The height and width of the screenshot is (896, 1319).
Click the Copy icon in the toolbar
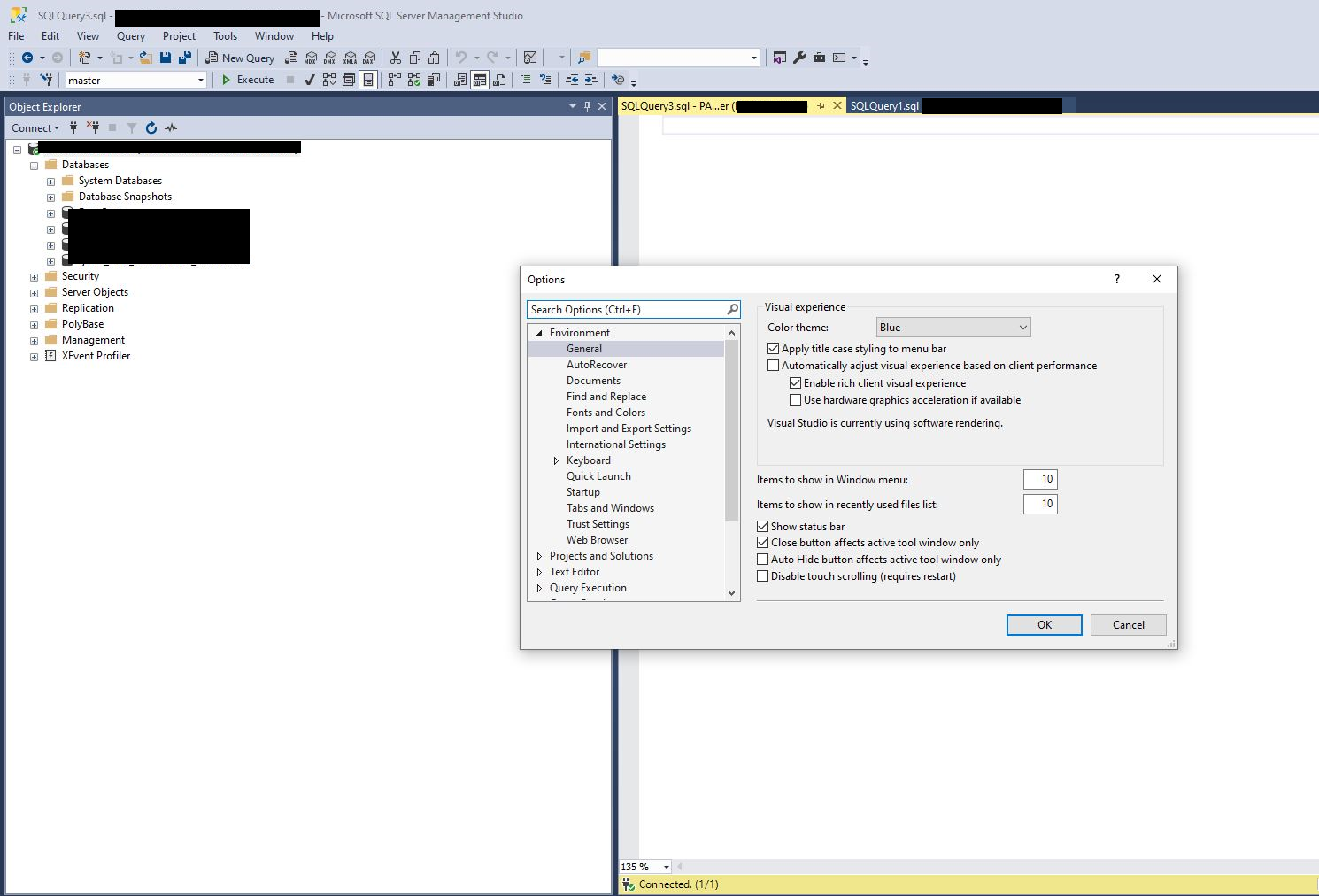[414, 58]
